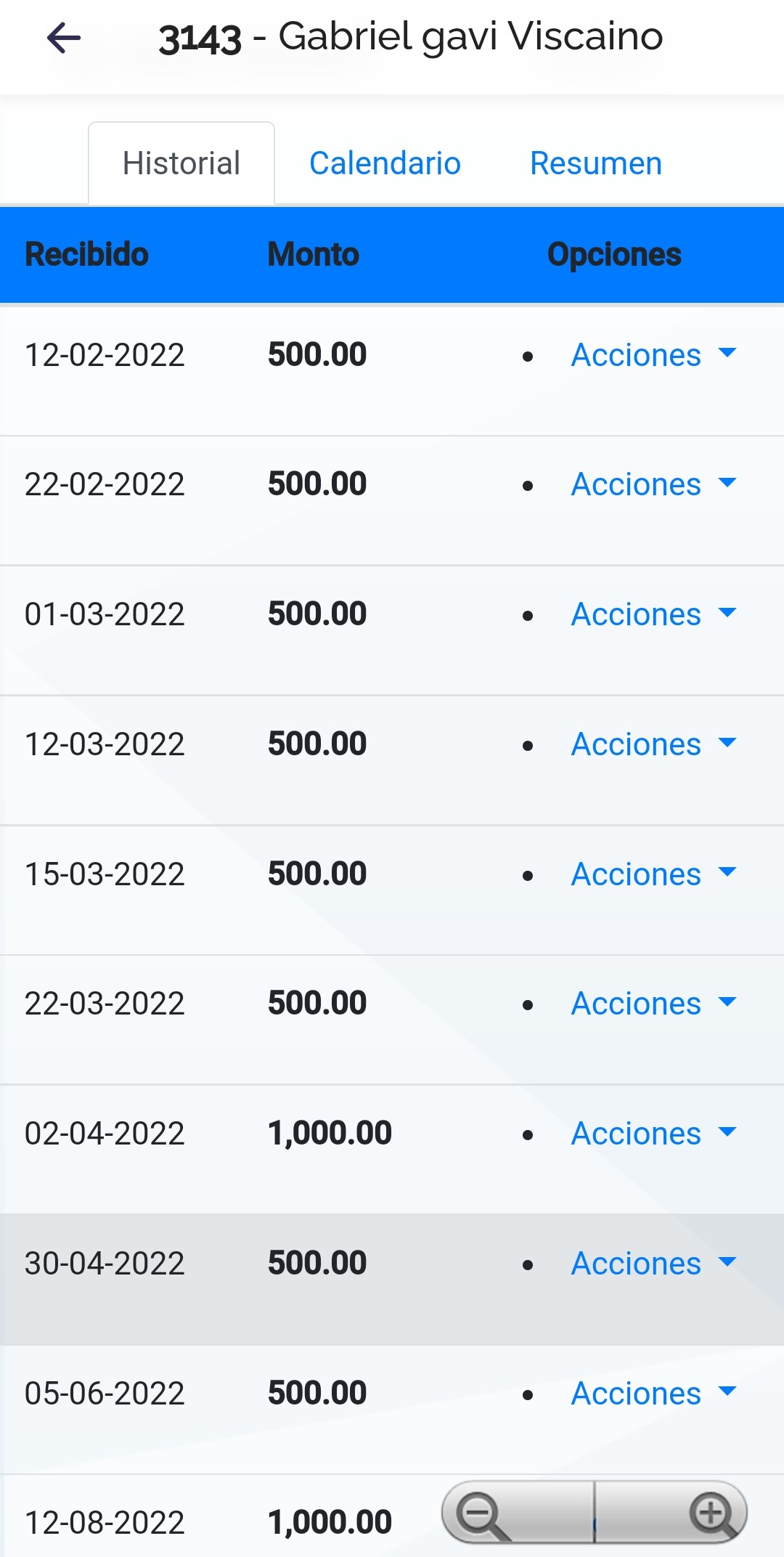Expand Acciones dropdown for 22-02-2022 payment
This screenshot has width=784, height=1557.
point(653,484)
